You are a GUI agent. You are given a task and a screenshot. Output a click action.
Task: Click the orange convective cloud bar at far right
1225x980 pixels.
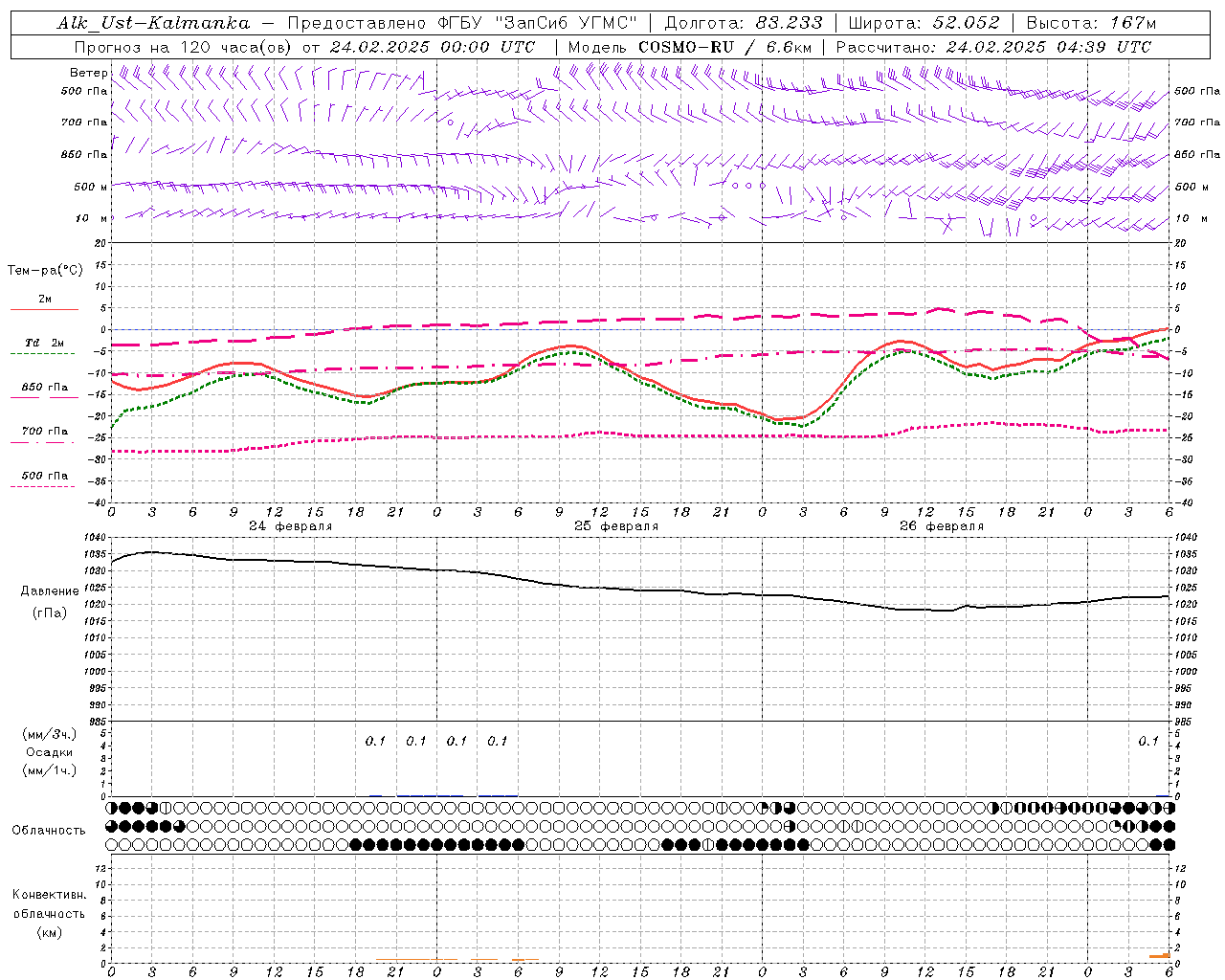1160,955
